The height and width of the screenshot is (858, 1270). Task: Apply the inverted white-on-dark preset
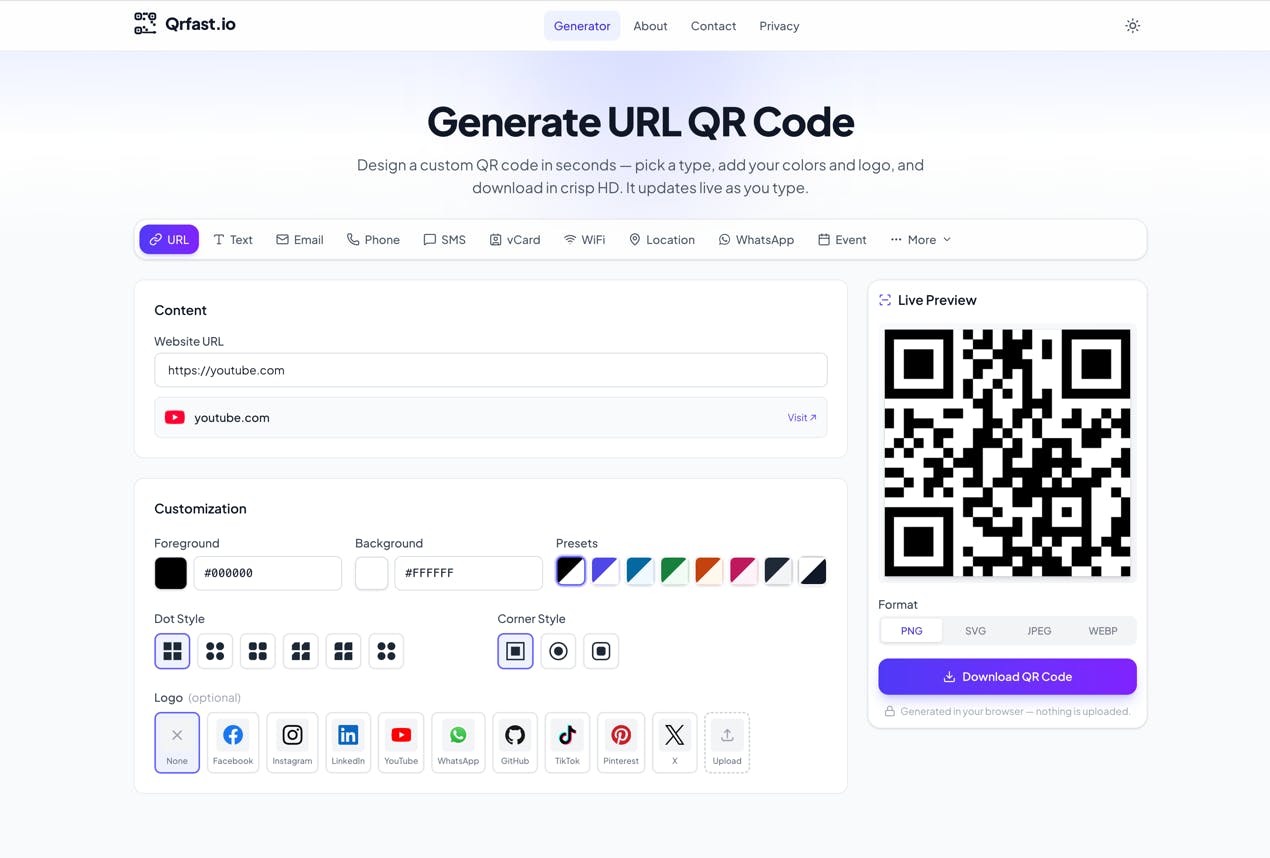click(x=813, y=571)
